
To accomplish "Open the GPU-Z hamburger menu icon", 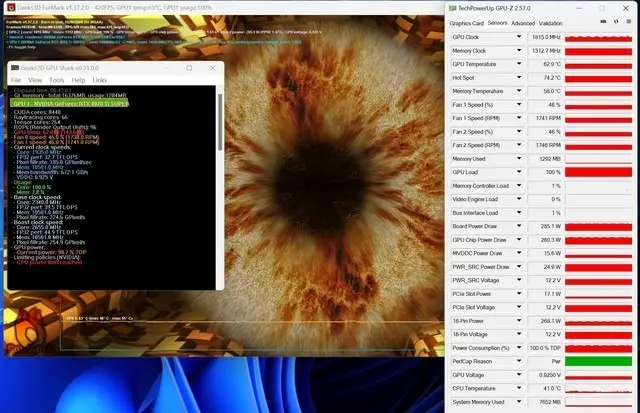I will (629, 22).
